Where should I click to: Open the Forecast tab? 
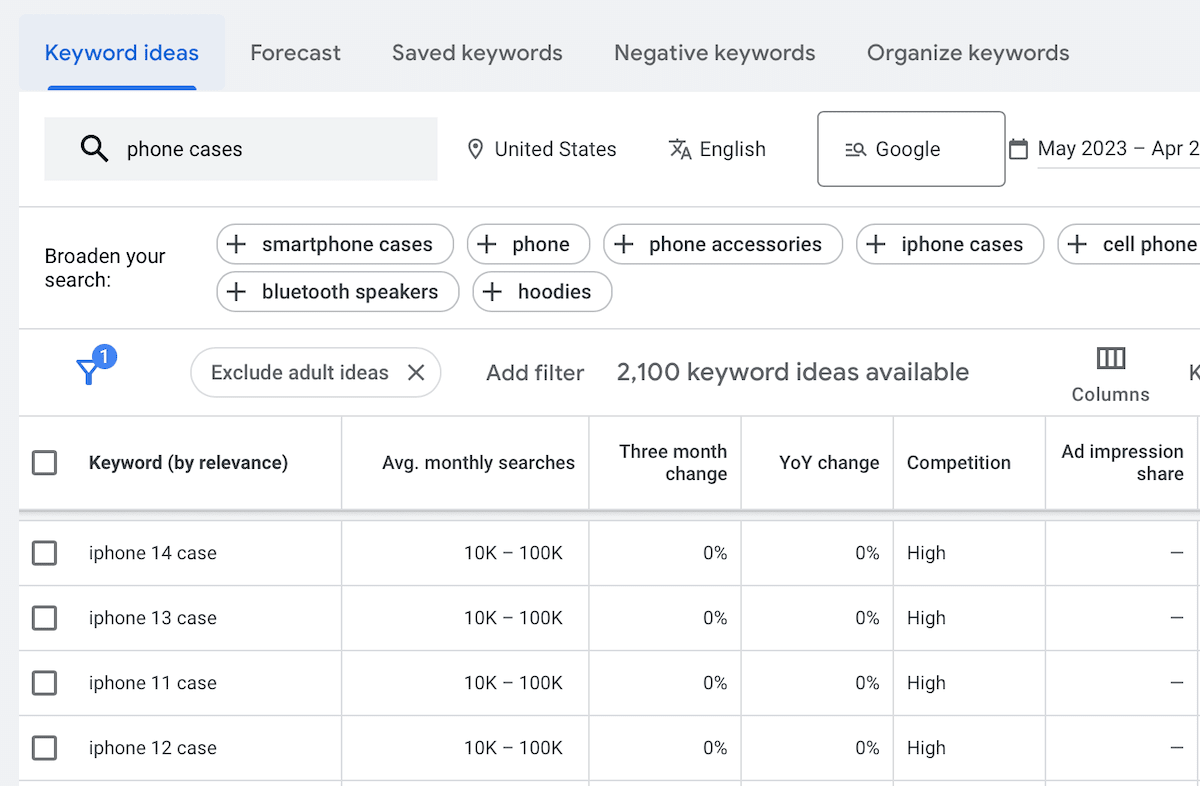tap(295, 53)
